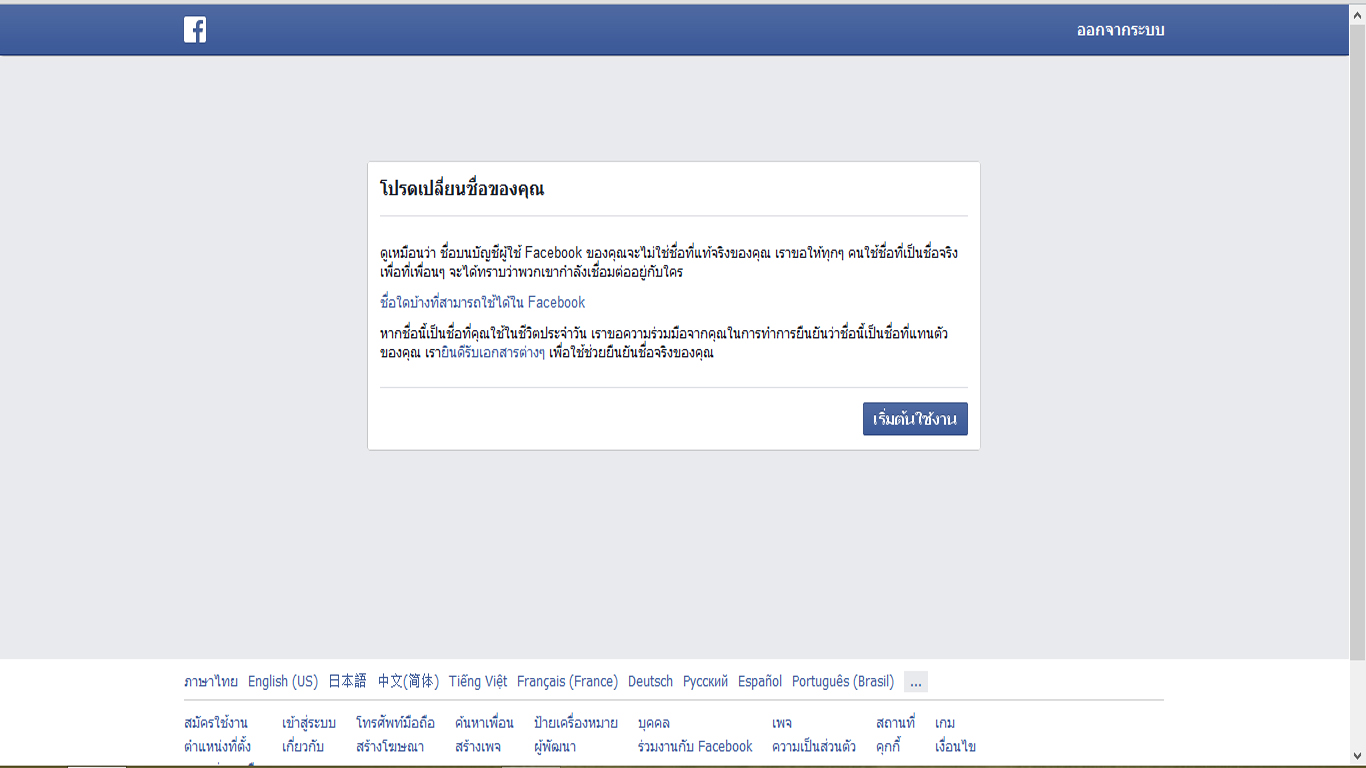The height and width of the screenshot is (768, 1366).
Task: Open the ผู้พัฒนา footer link
Action: coord(555,746)
